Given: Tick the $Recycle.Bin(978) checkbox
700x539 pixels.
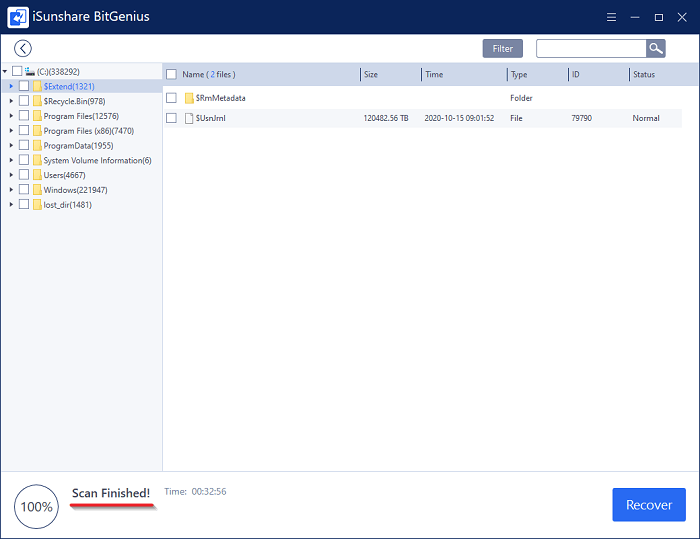Looking at the screenshot, I should tap(24, 101).
